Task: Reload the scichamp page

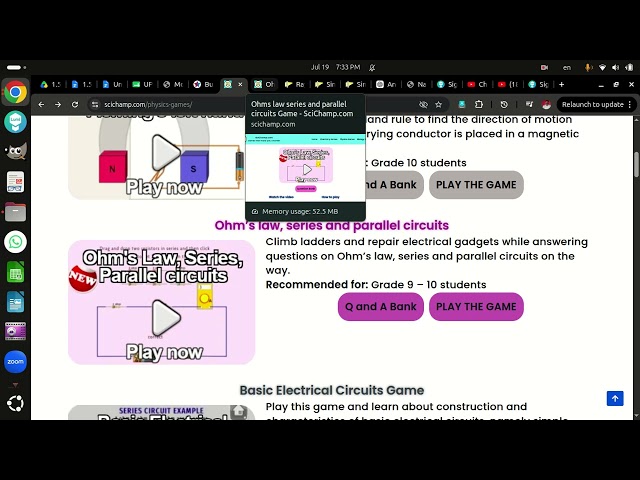Action: click(75, 104)
